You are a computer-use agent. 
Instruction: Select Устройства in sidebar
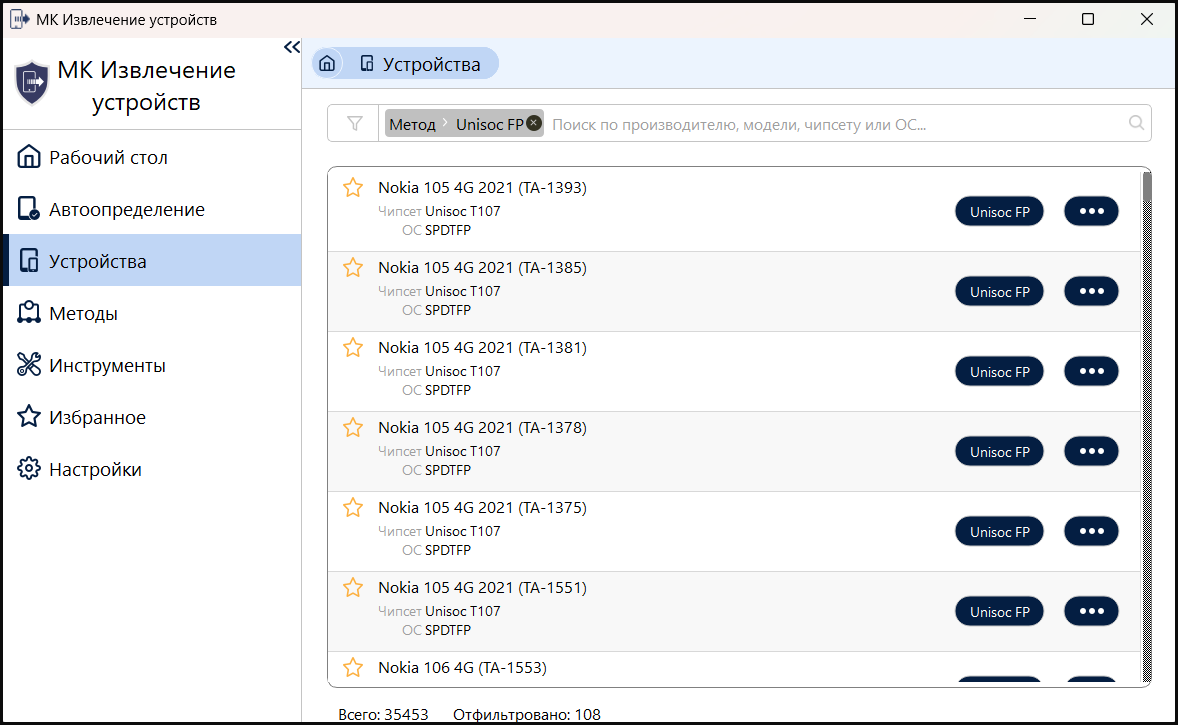pyautogui.click(x=152, y=261)
